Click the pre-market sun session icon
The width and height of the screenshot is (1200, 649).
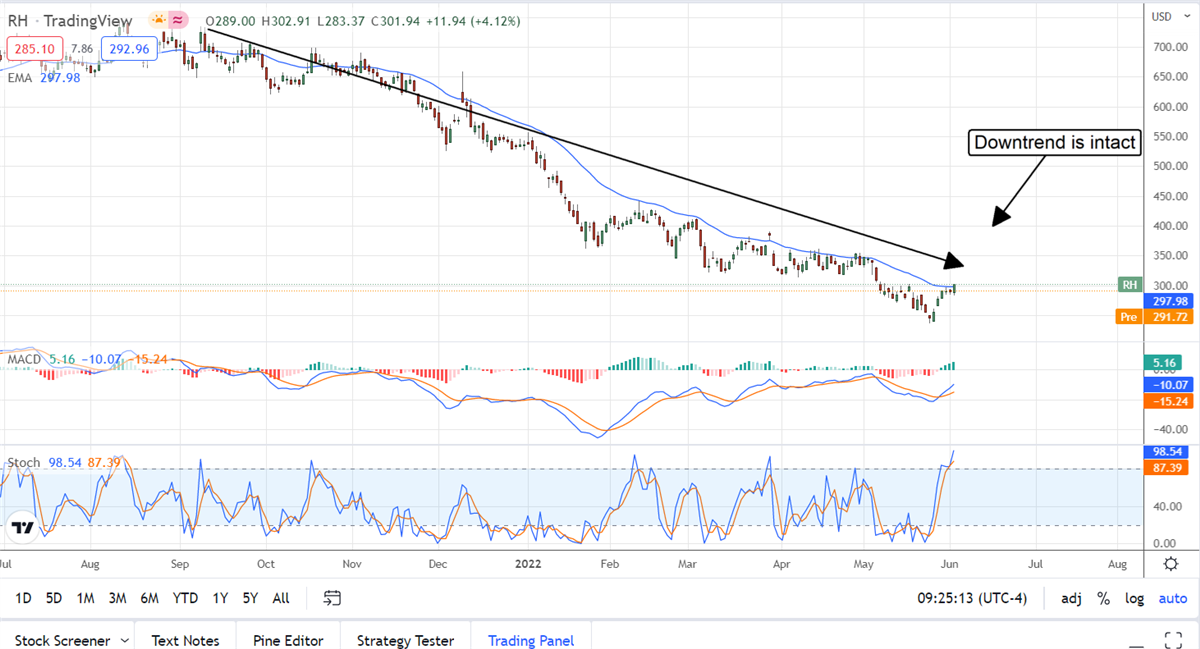pos(158,20)
